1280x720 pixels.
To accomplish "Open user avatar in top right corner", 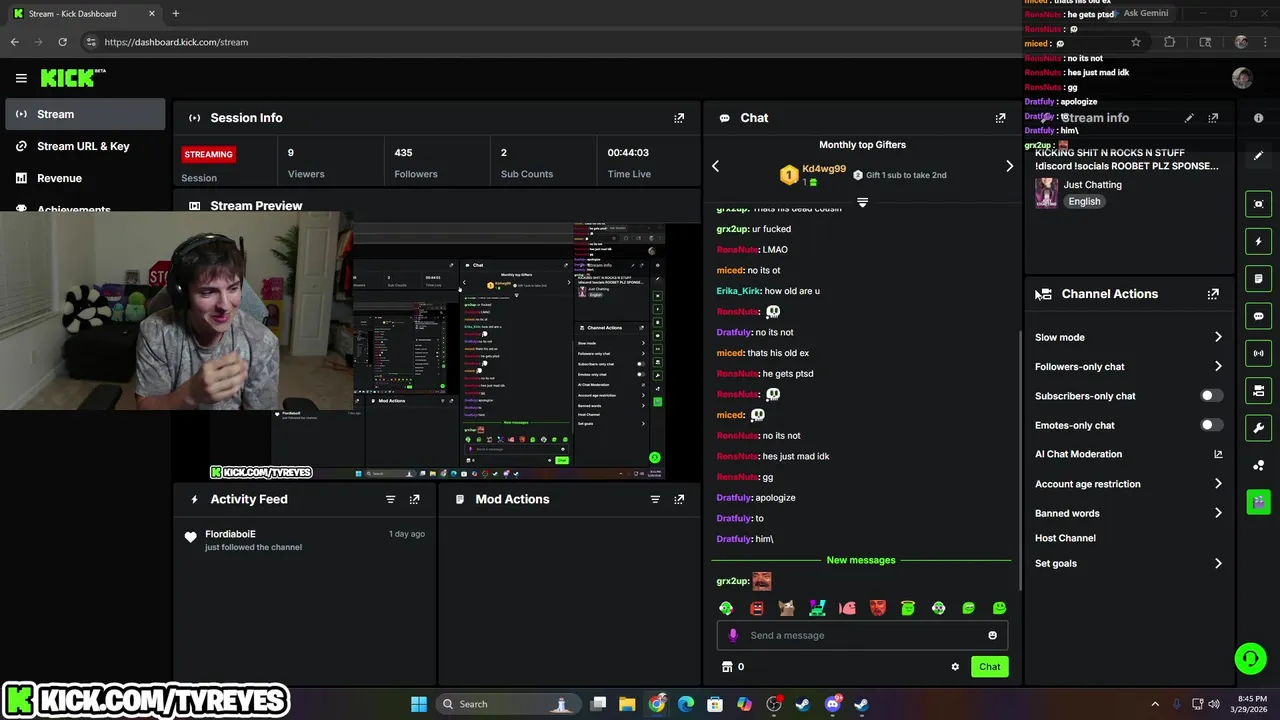I will click(x=1242, y=78).
